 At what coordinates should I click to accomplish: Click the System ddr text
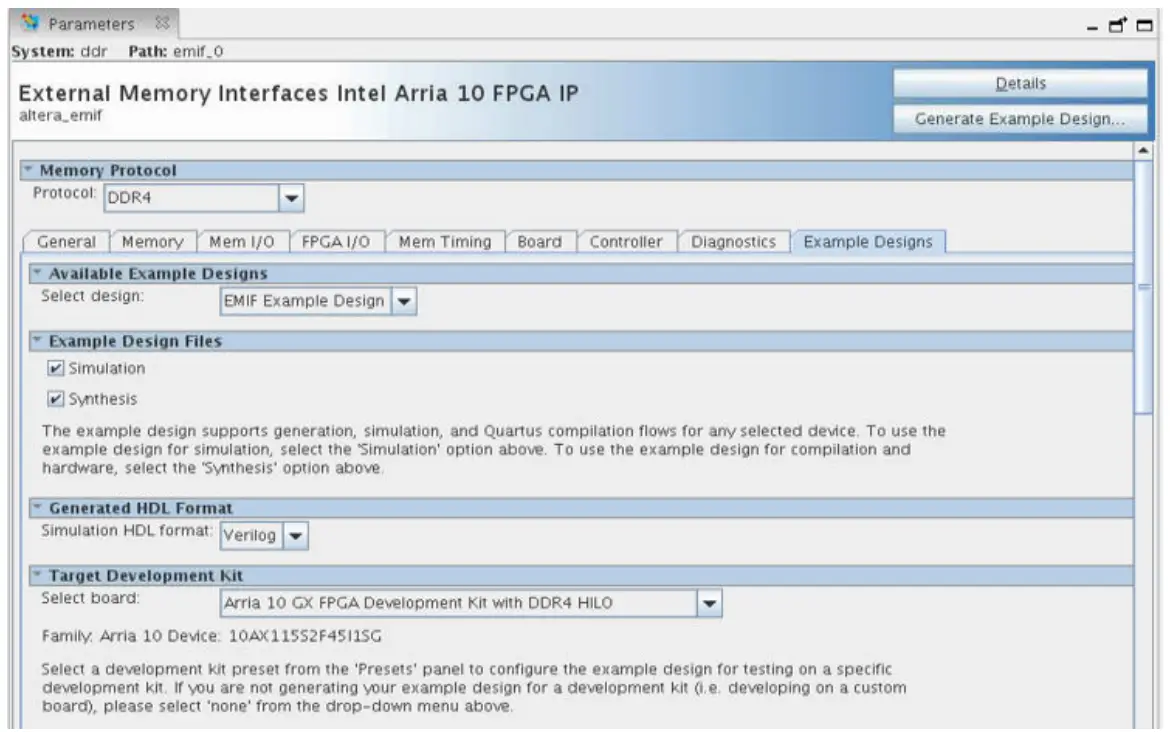tap(60, 51)
